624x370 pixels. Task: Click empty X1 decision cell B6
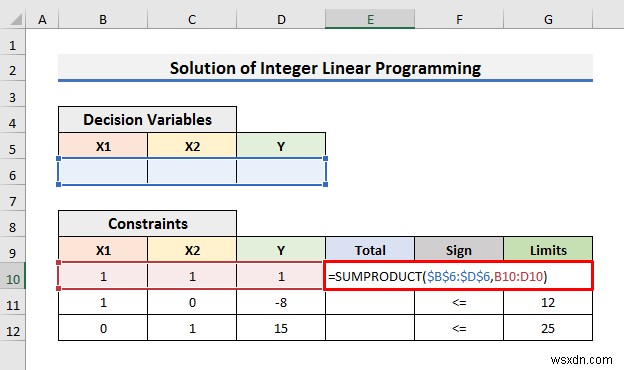[103, 172]
